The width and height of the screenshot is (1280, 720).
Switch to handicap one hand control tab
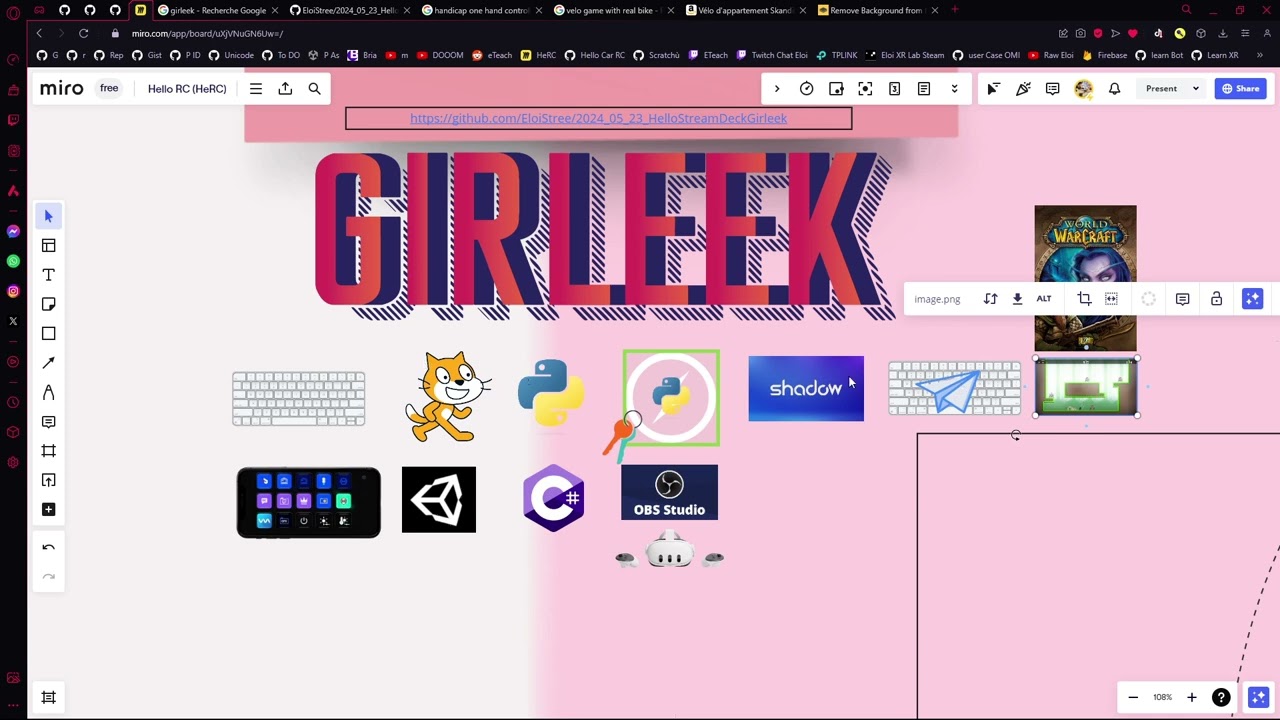click(481, 10)
